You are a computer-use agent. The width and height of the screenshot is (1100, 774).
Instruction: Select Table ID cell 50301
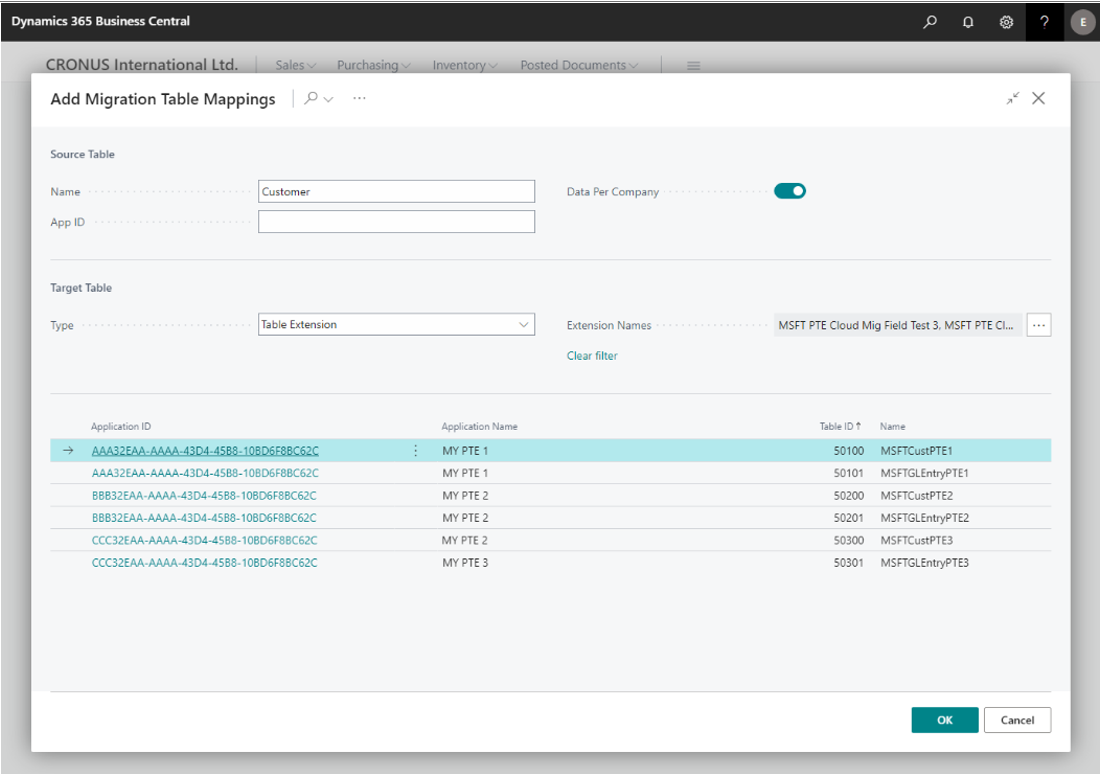coord(848,563)
